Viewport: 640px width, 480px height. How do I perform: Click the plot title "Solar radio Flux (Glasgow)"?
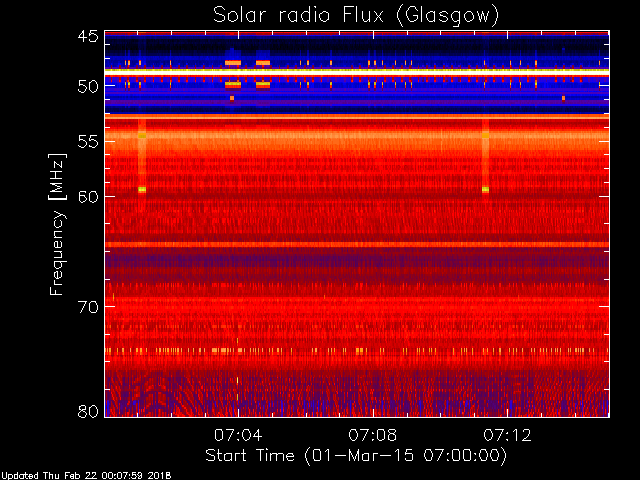tap(356, 16)
